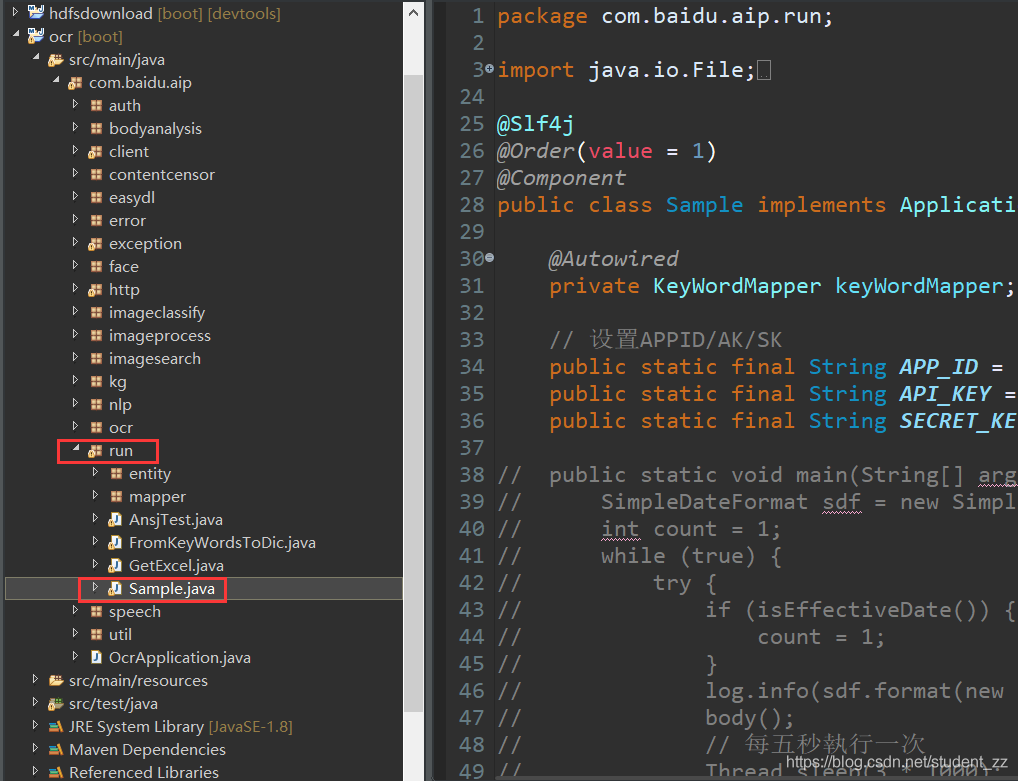Select the kg package row
Screen dimensions: 1018x781
204,382
